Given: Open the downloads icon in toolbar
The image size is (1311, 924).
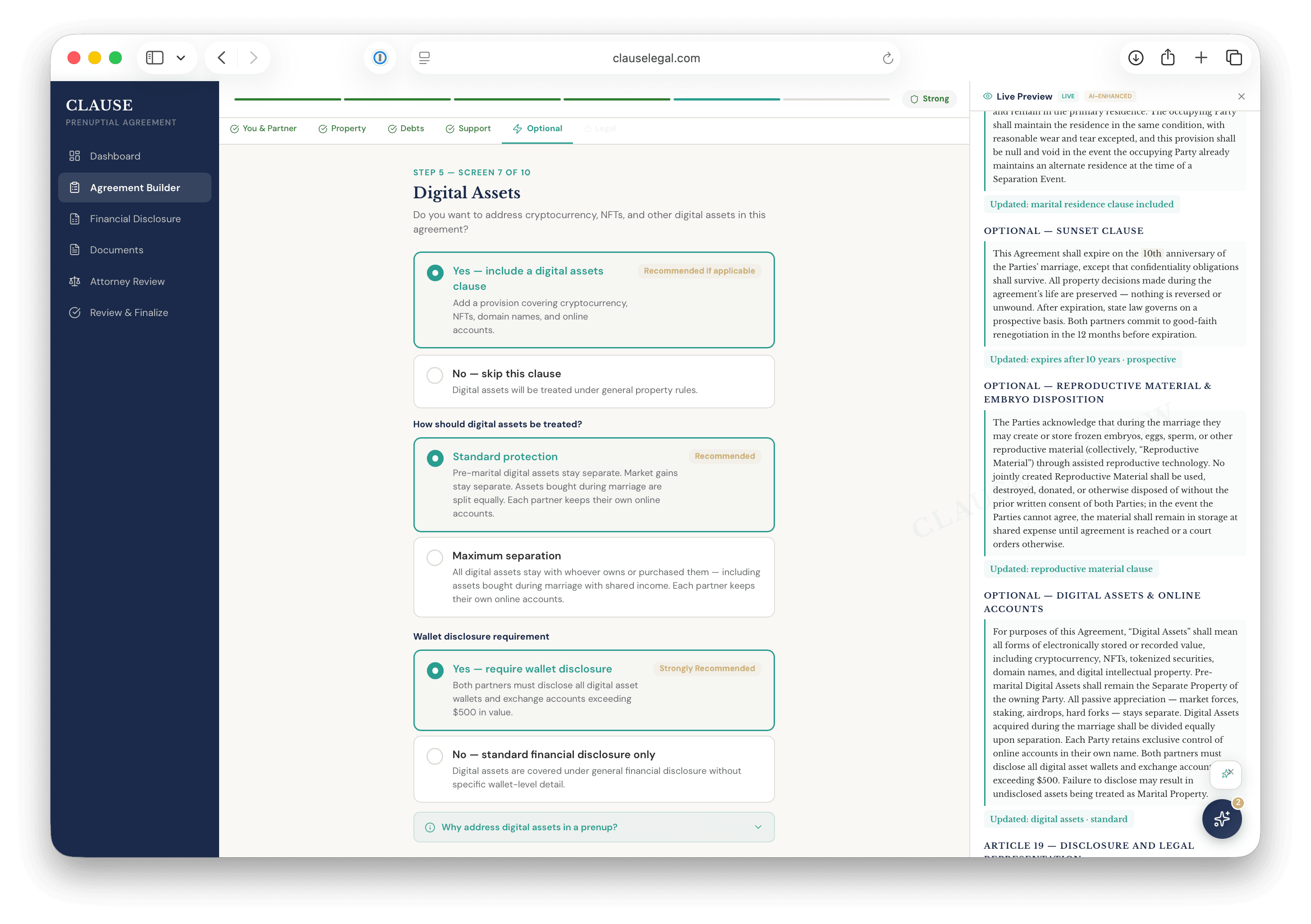Looking at the screenshot, I should coord(1136,58).
